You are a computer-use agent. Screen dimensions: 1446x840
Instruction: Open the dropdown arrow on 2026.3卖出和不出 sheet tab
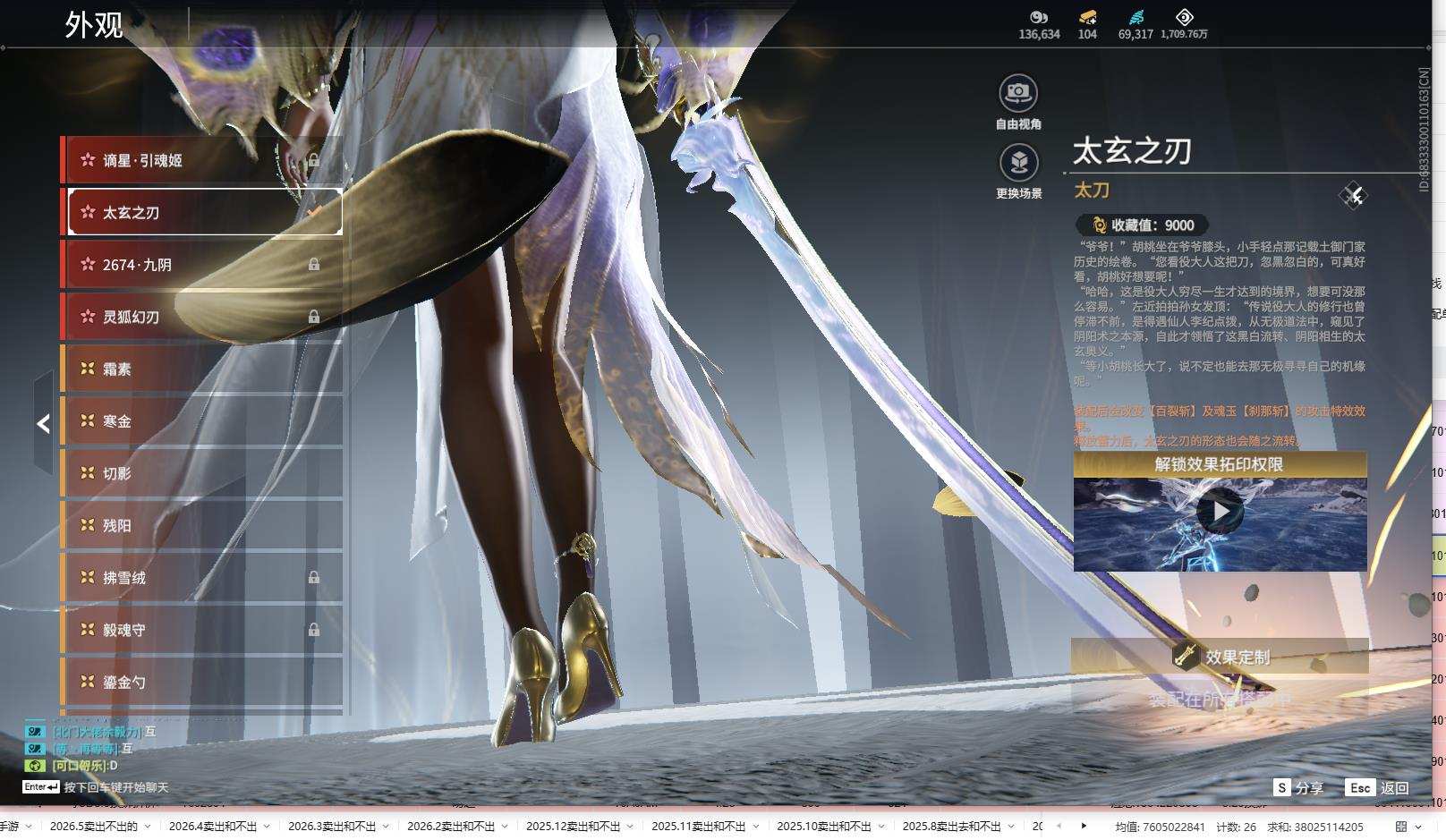coord(386,827)
